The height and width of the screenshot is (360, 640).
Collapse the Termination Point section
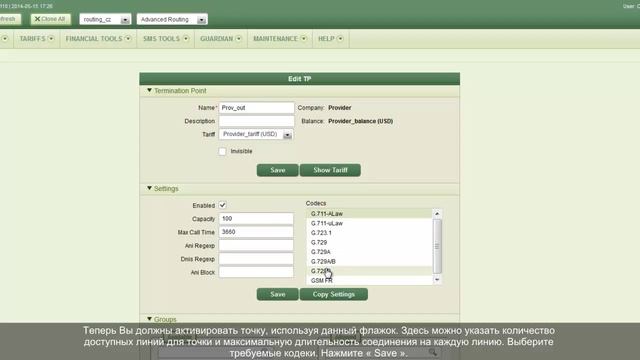pos(149,90)
